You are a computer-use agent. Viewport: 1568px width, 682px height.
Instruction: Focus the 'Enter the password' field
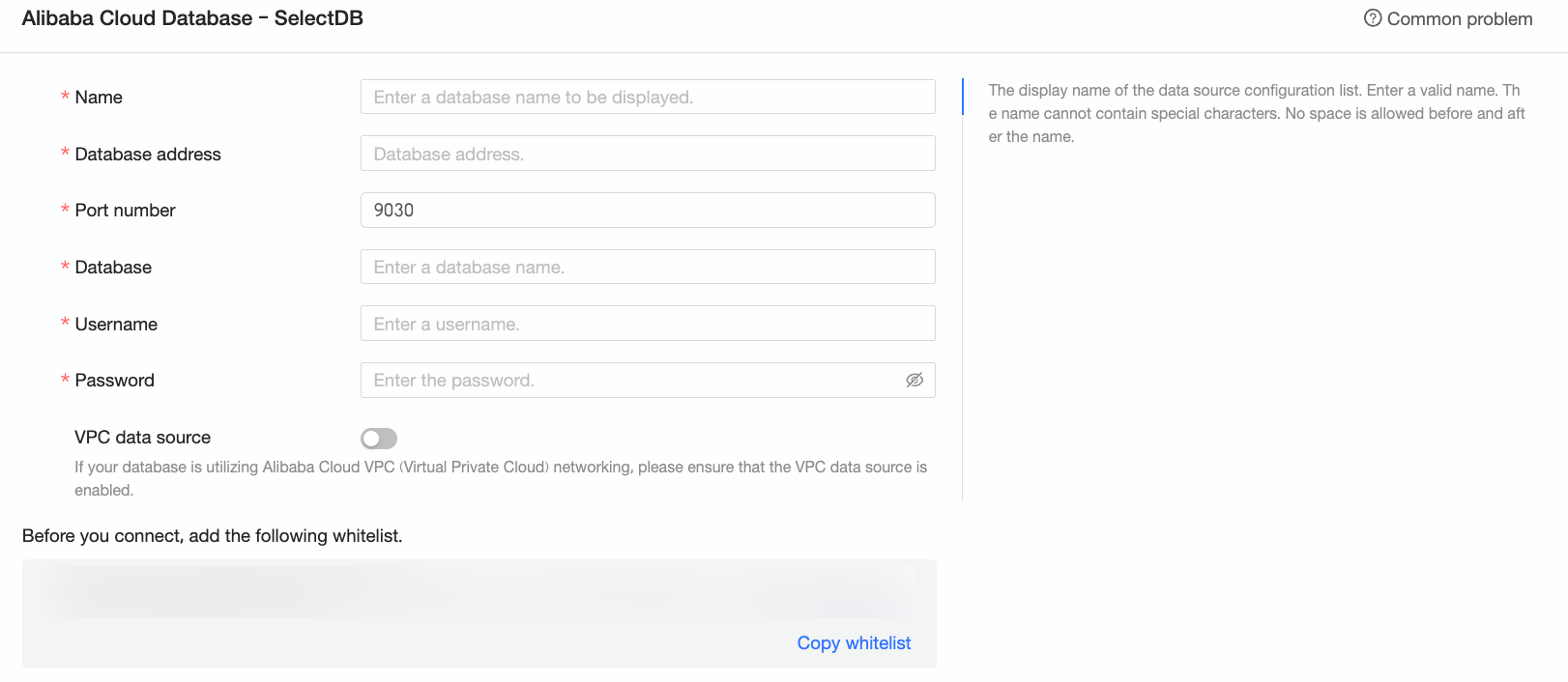628,381
